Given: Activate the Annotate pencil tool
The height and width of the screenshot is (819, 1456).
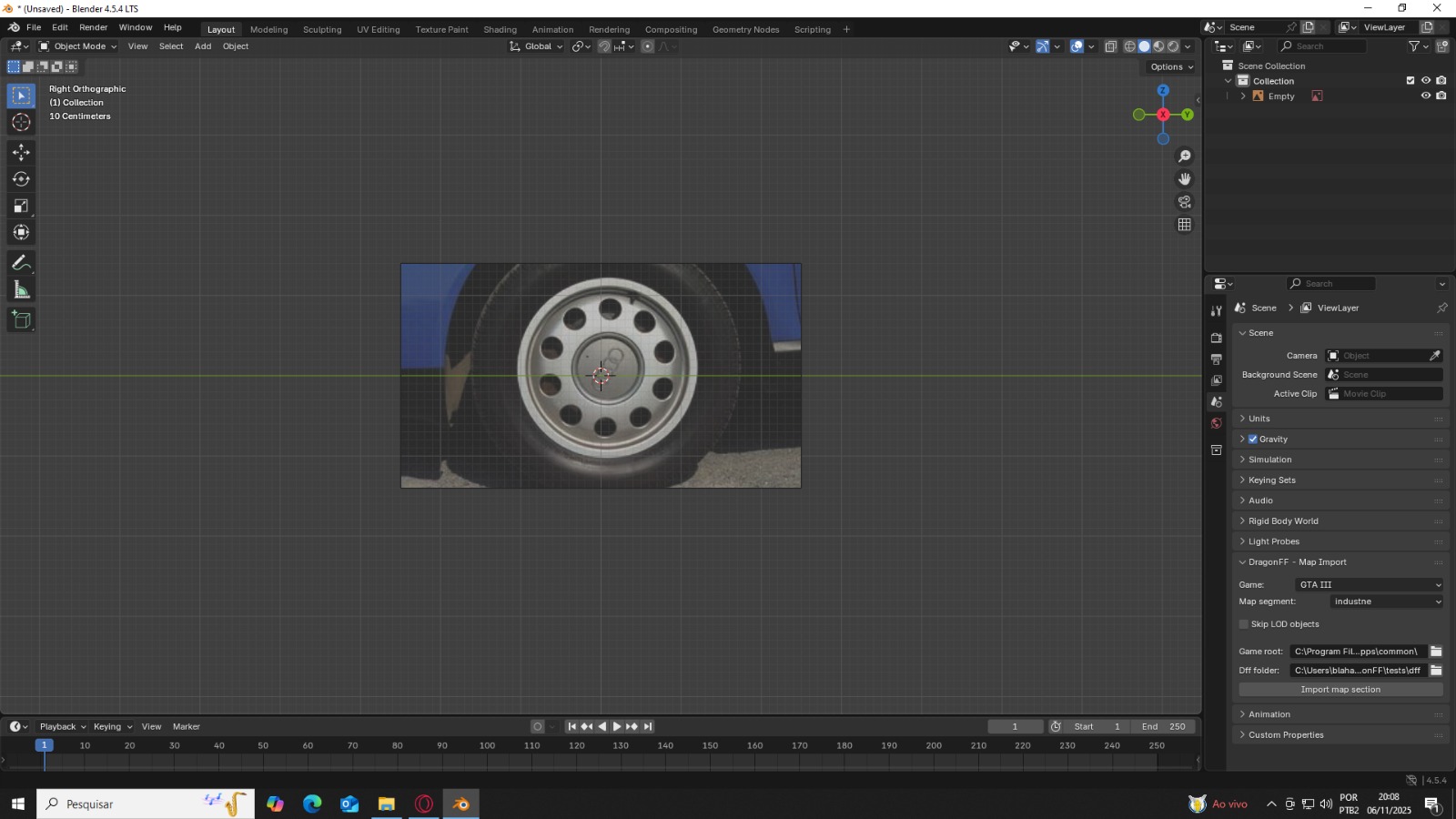Looking at the screenshot, I should point(21,263).
